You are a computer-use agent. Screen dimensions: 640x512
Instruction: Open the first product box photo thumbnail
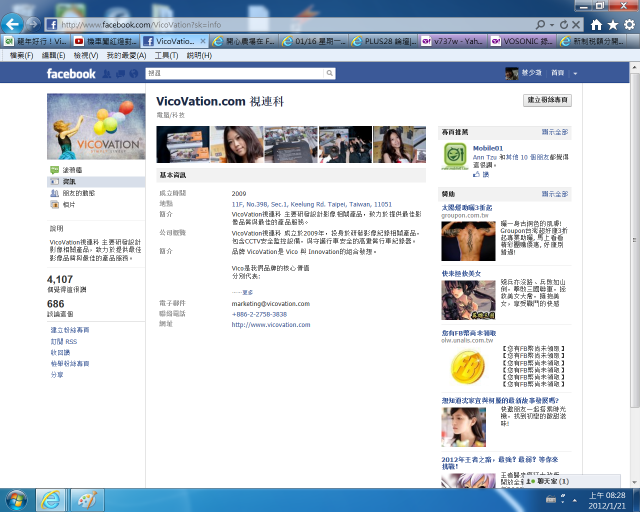pyautogui.click(x=183, y=145)
